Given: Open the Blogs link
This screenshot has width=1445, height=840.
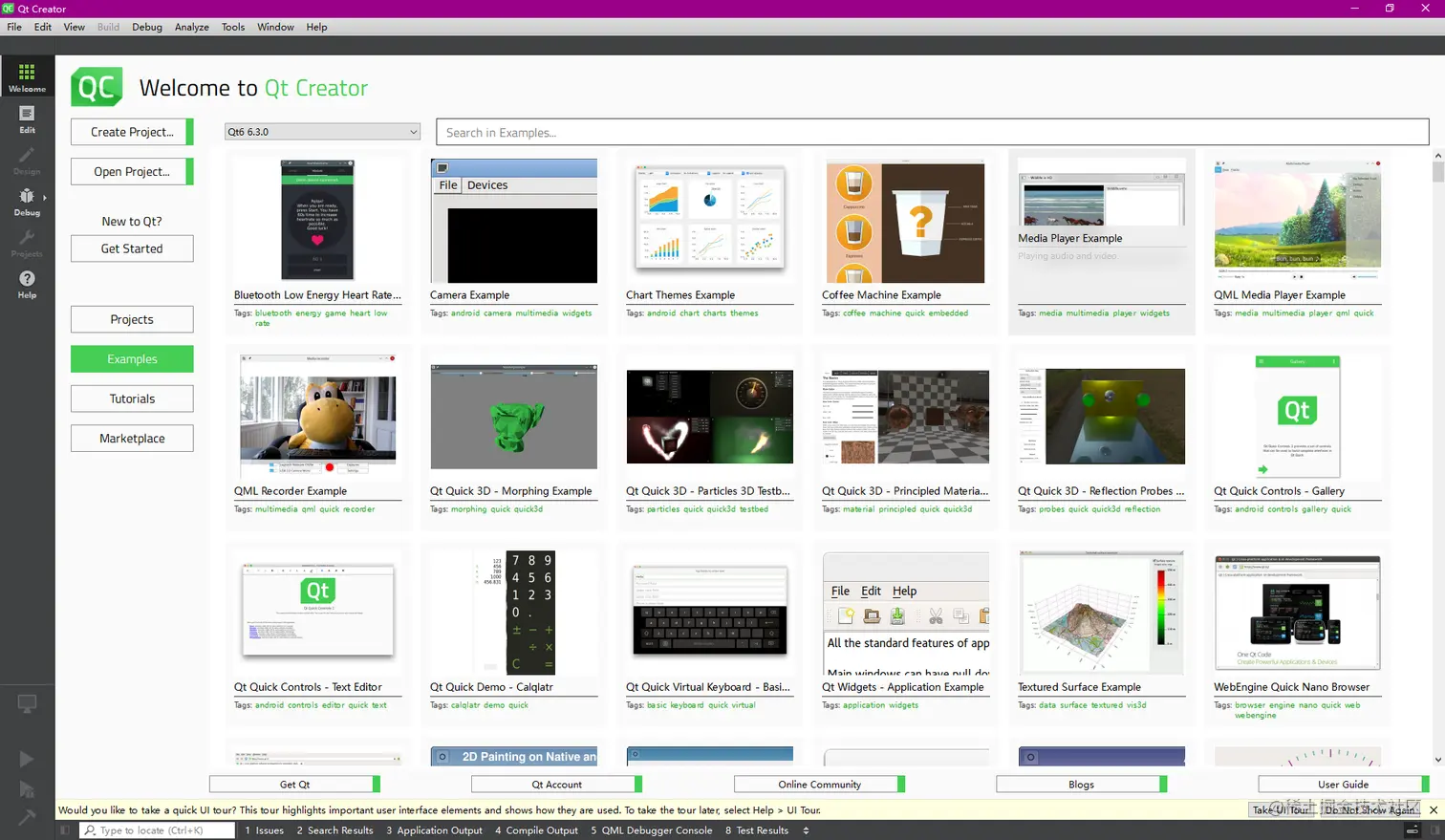Looking at the screenshot, I should [x=1081, y=785].
